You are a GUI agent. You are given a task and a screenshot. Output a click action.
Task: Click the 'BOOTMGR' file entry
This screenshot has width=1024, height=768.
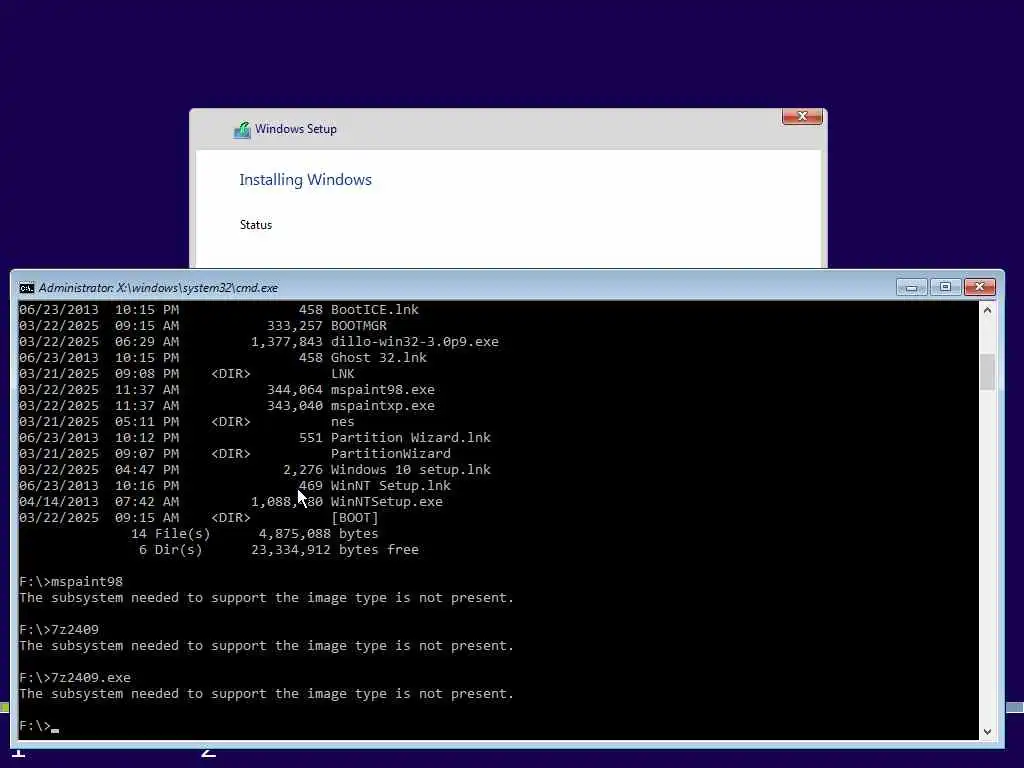coord(359,325)
